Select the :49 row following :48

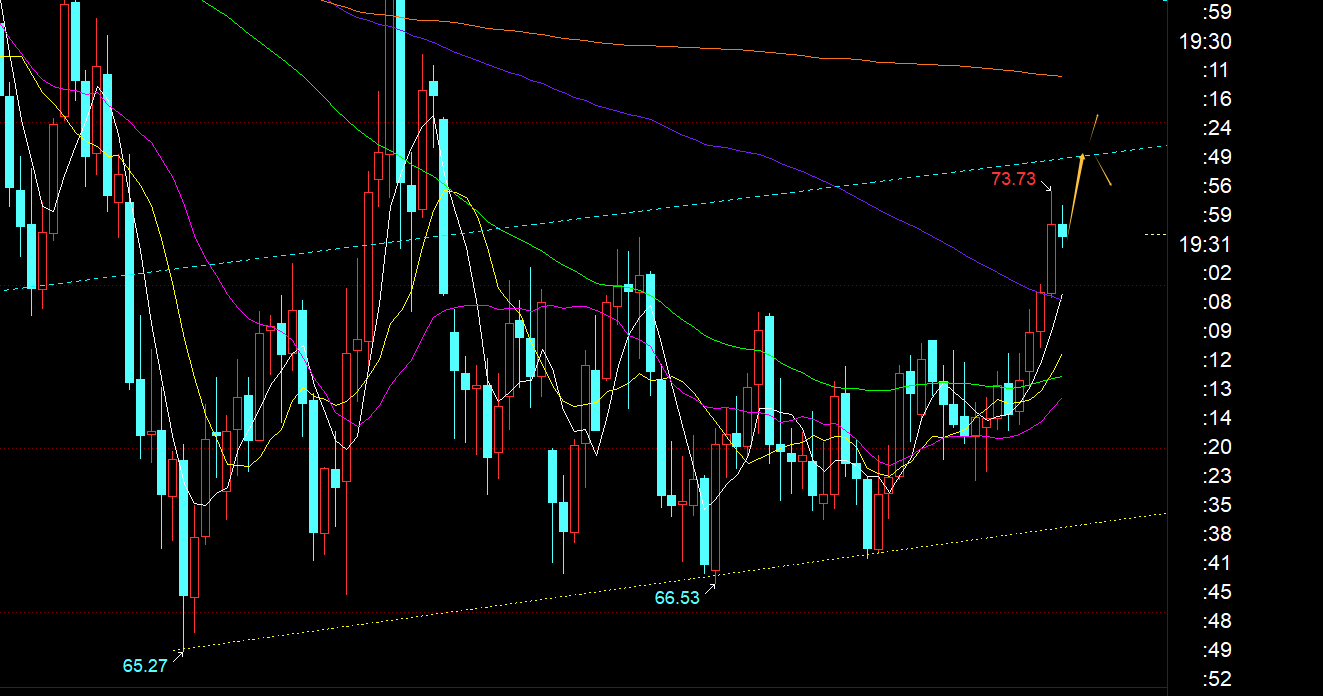point(1216,650)
